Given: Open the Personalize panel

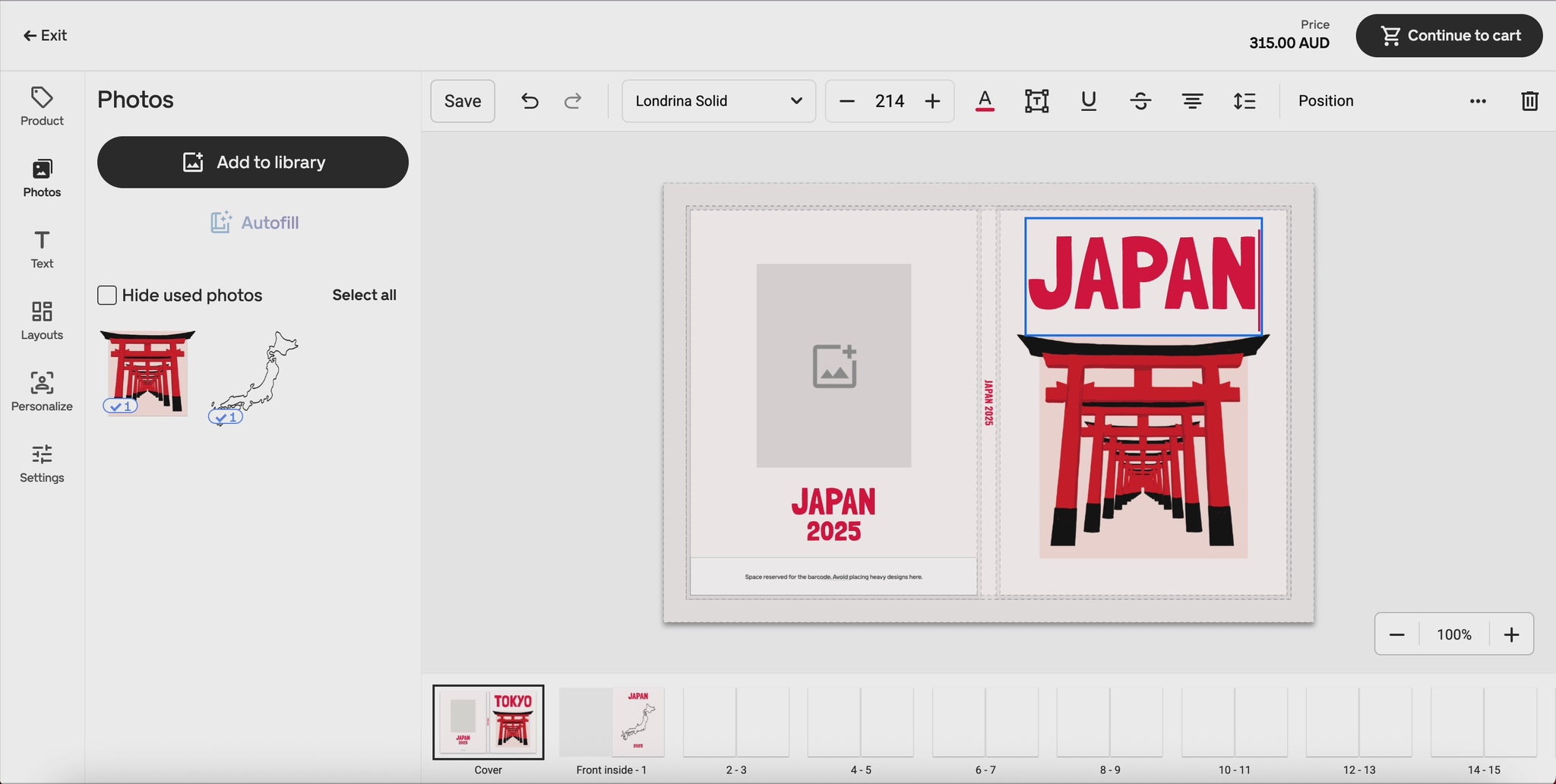Looking at the screenshot, I should click(42, 391).
